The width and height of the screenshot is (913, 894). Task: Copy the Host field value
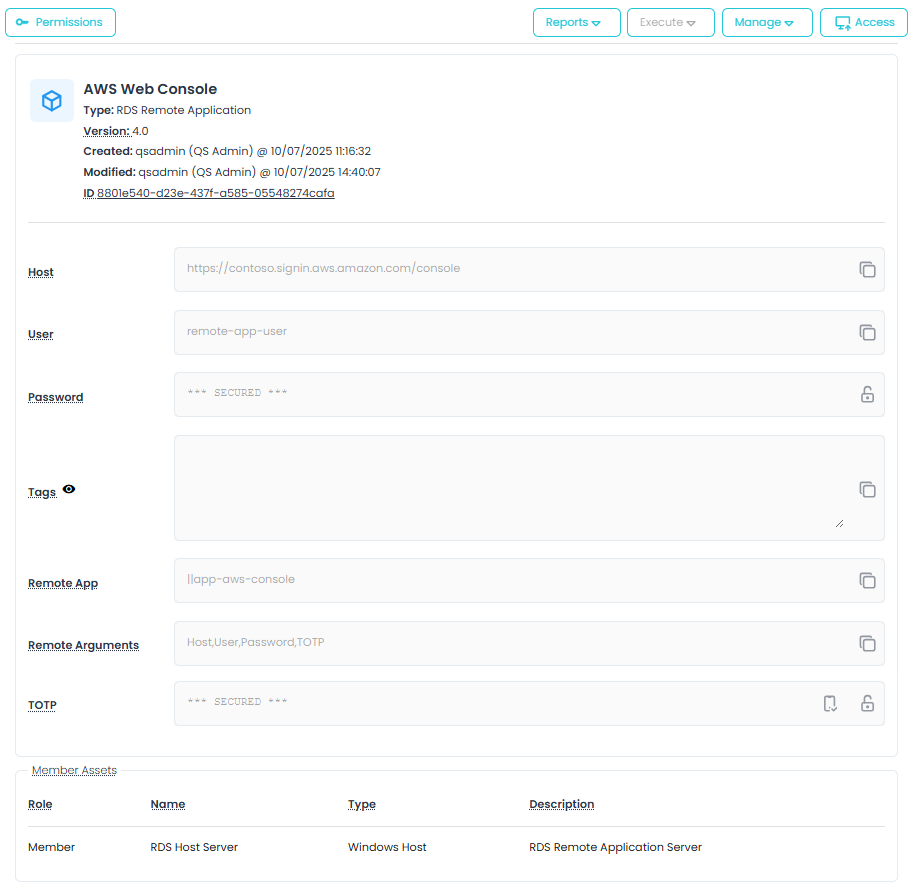867,270
